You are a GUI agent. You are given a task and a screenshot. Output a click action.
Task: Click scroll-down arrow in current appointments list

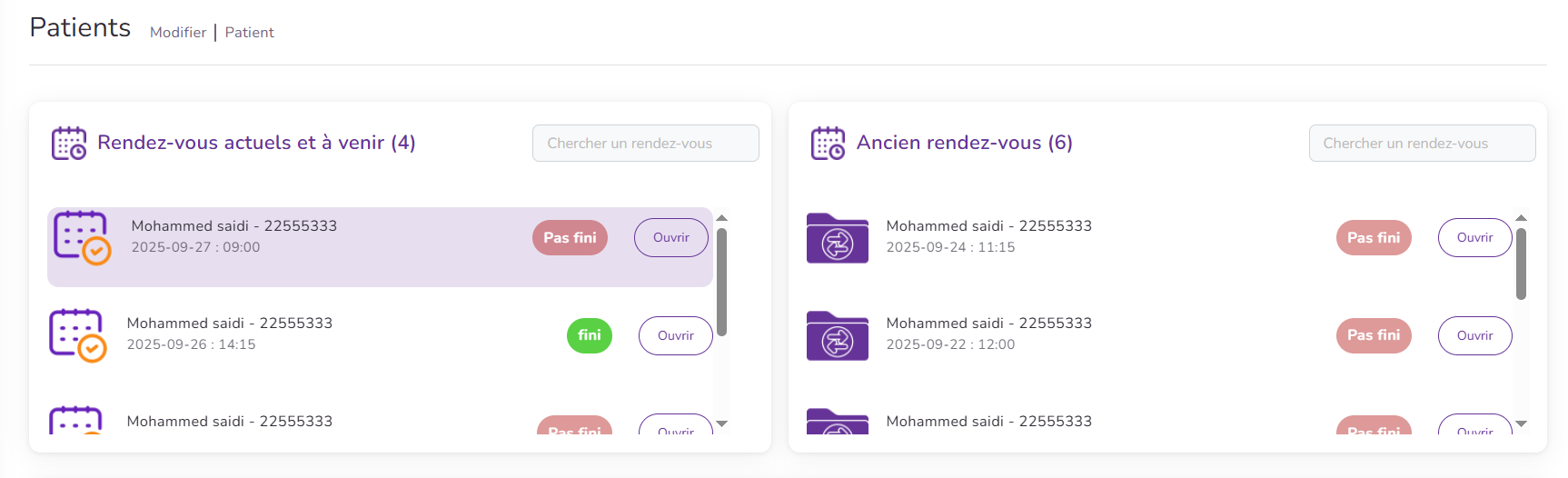[722, 423]
